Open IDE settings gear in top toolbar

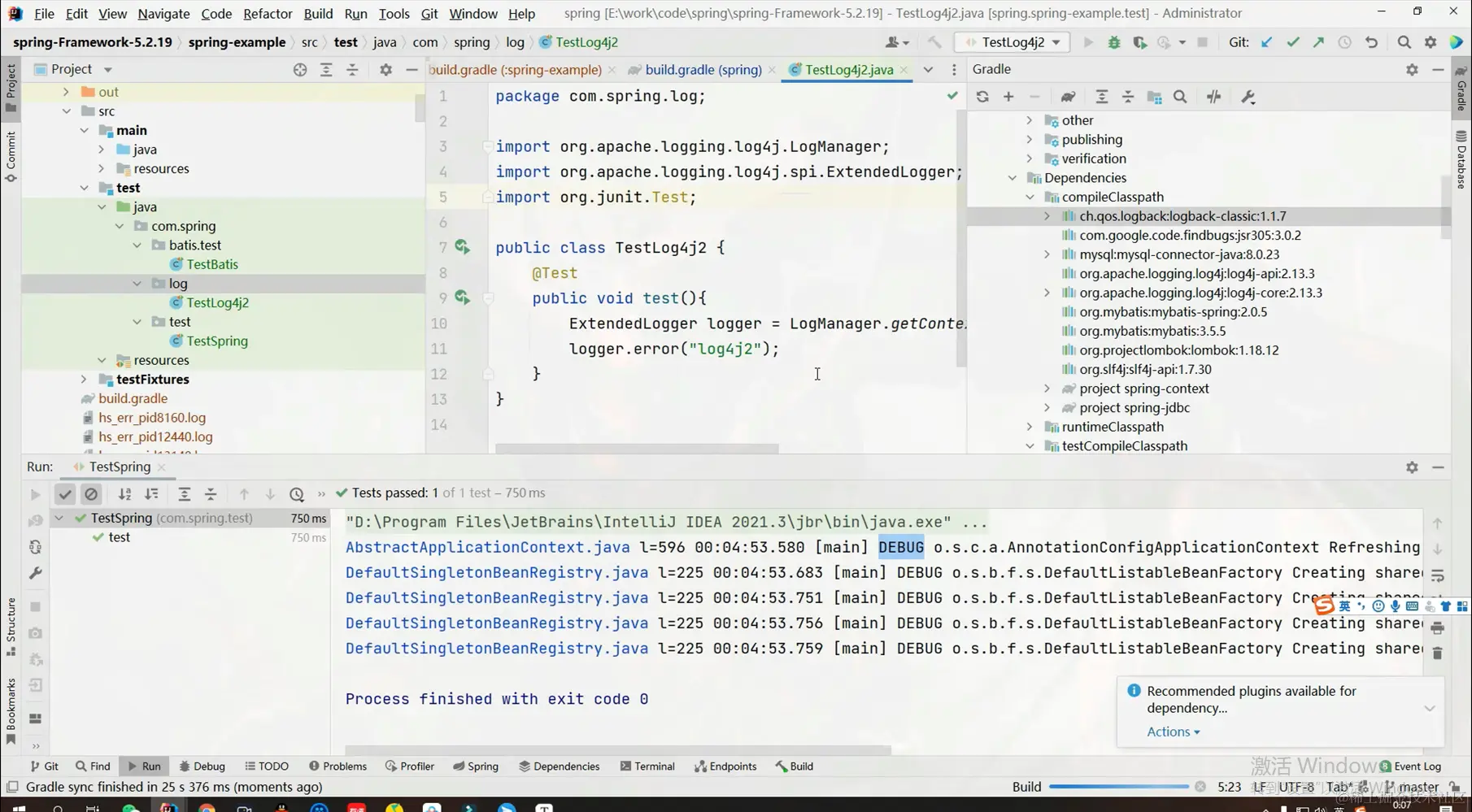point(1431,42)
